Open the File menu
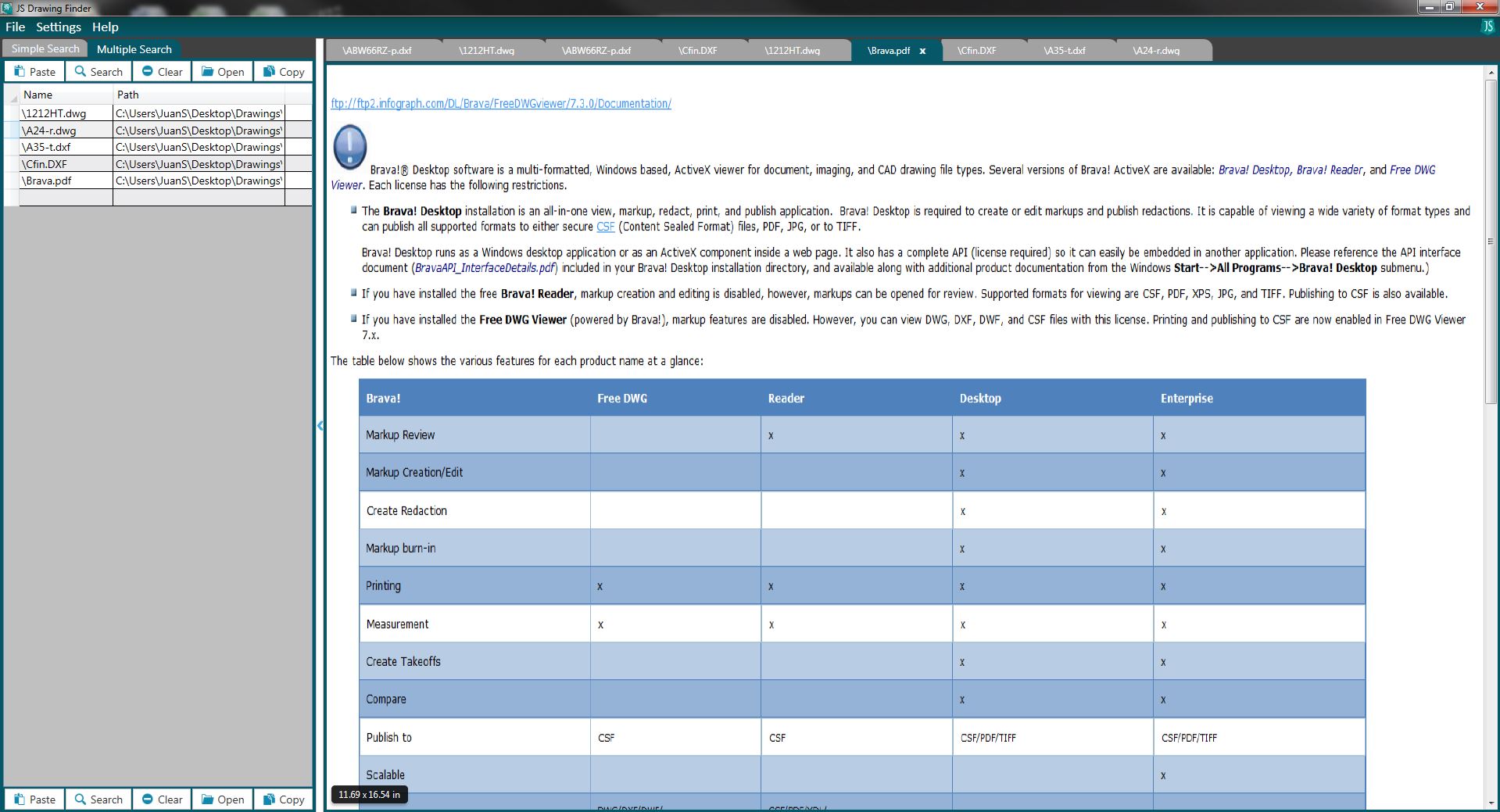This screenshot has width=1500, height=812. (x=16, y=27)
